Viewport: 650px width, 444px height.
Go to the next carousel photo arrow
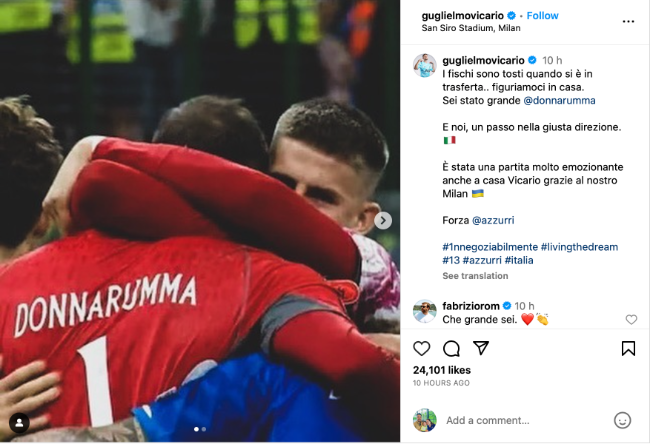coord(383,221)
